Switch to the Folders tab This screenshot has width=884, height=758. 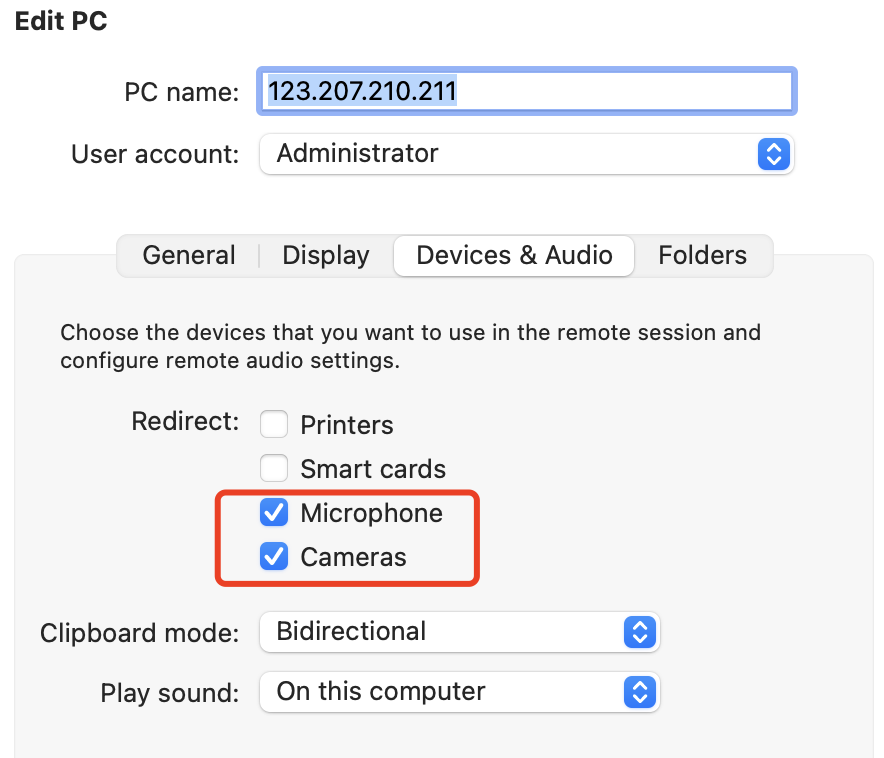pos(702,255)
